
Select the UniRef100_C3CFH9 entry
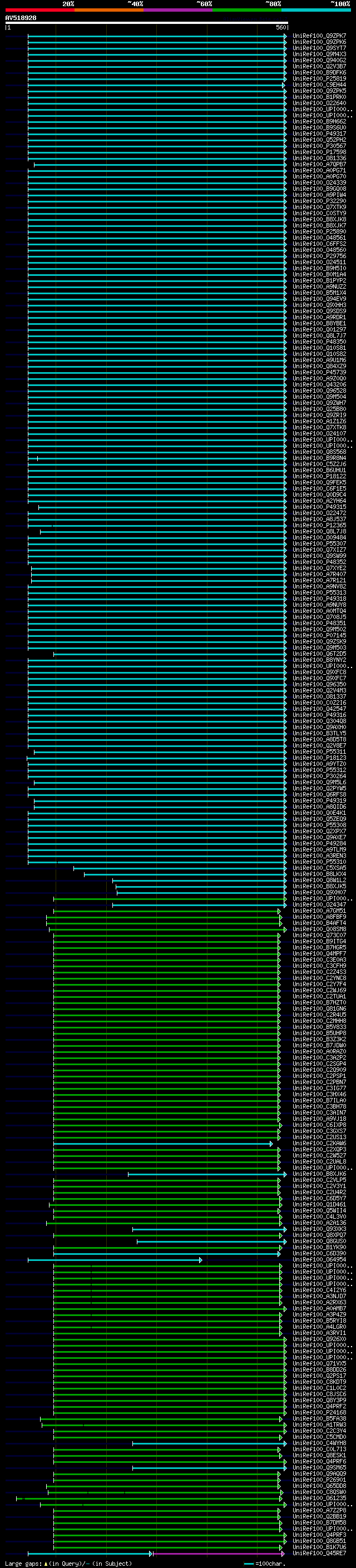click(x=319, y=966)
